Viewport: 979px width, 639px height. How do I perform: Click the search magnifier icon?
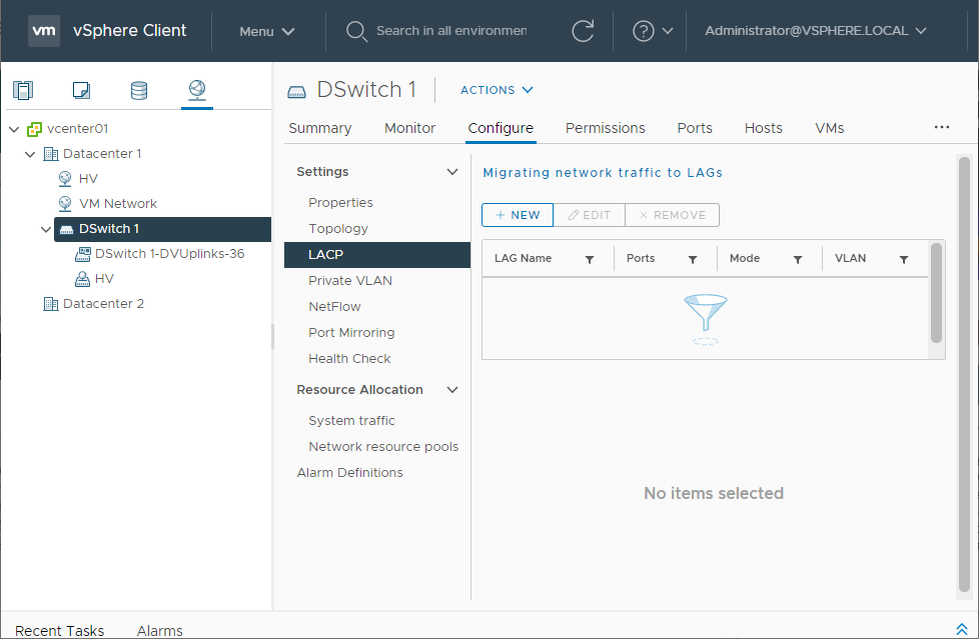pyautogui.click(x=357, y=31)
